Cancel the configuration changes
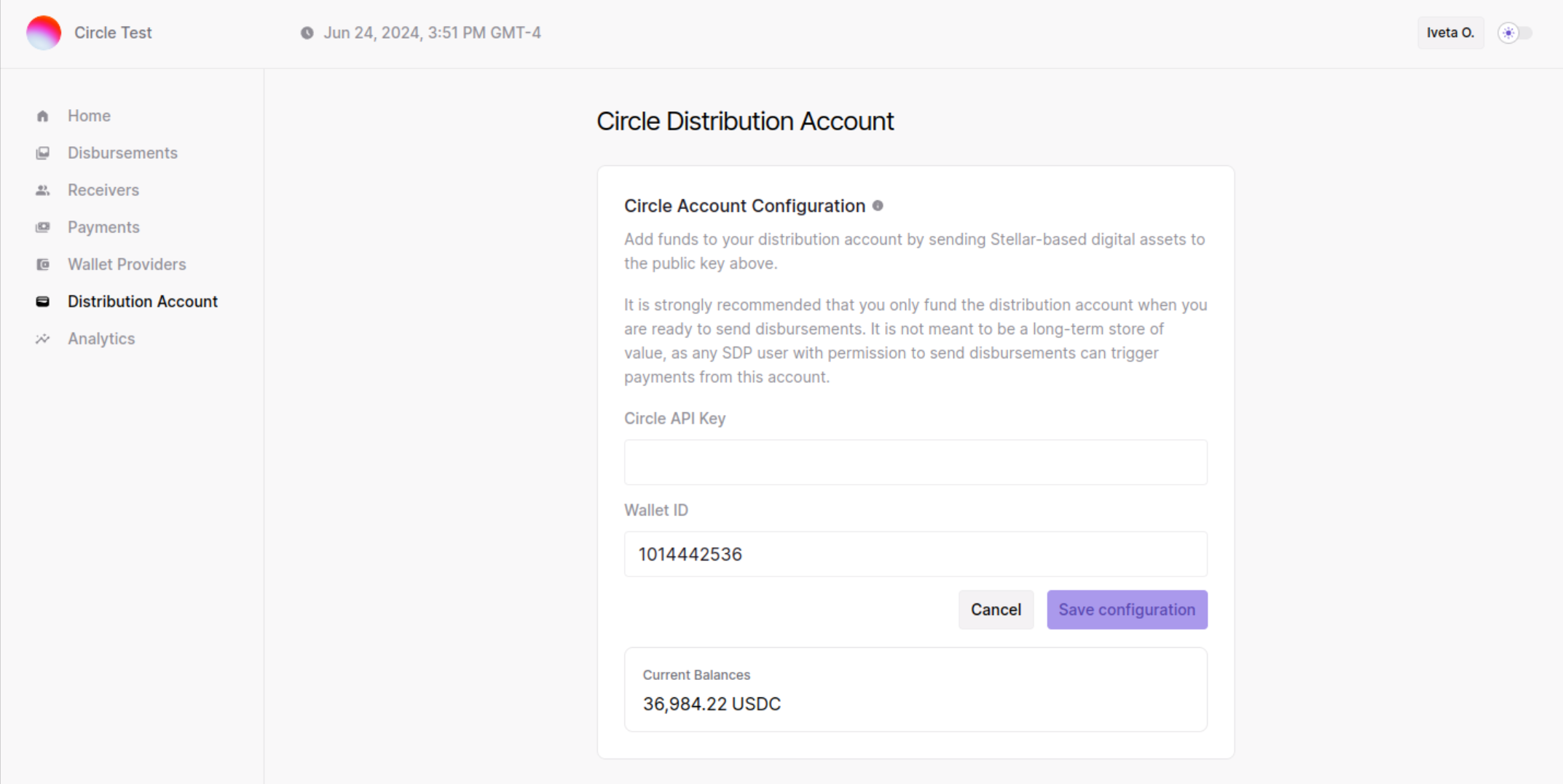The height and width of the screenshot is (784, 1563). pyautogui.click(x=996, y=609)
